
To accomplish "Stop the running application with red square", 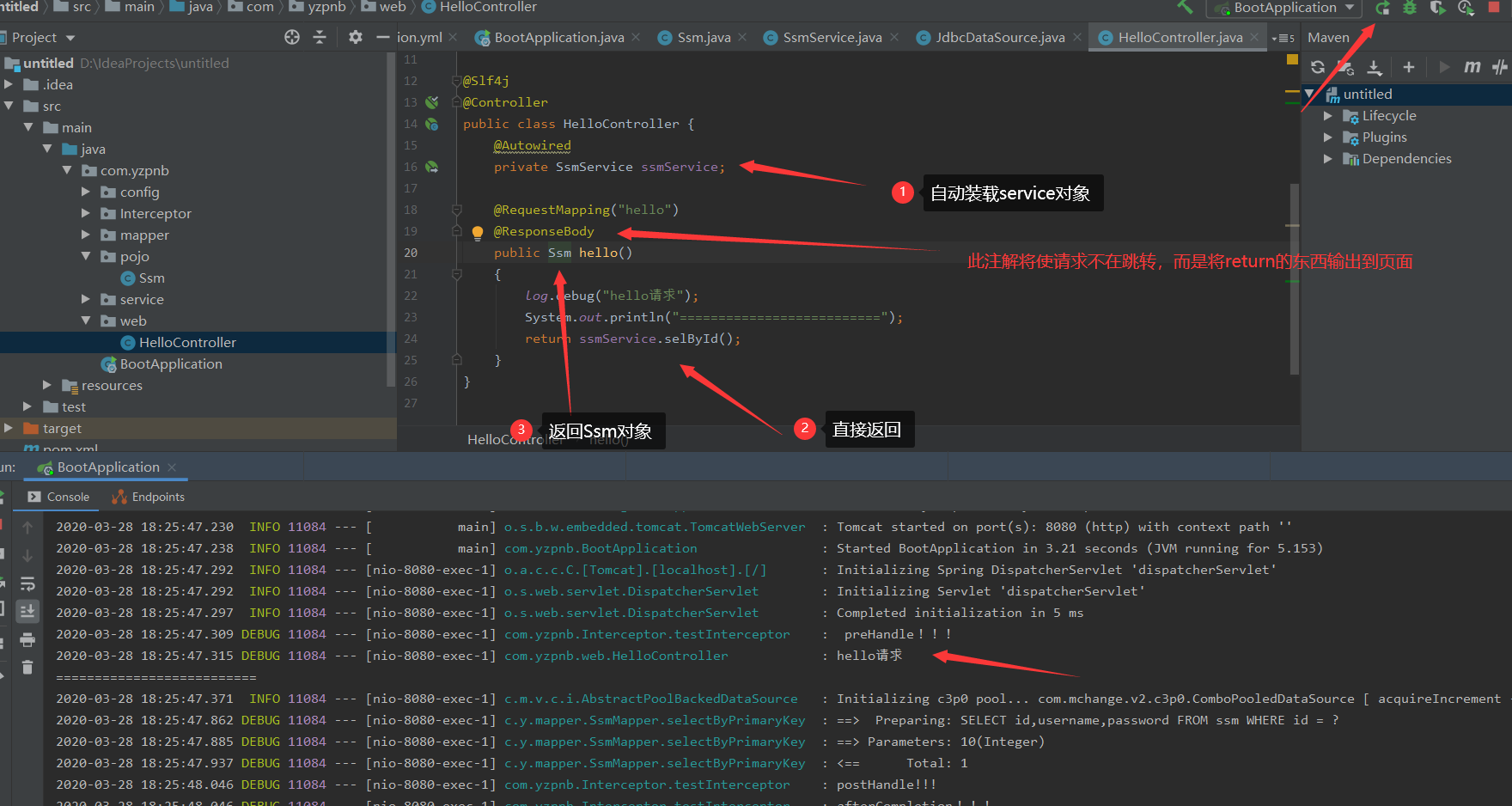I will click(x=1493, y=8).
